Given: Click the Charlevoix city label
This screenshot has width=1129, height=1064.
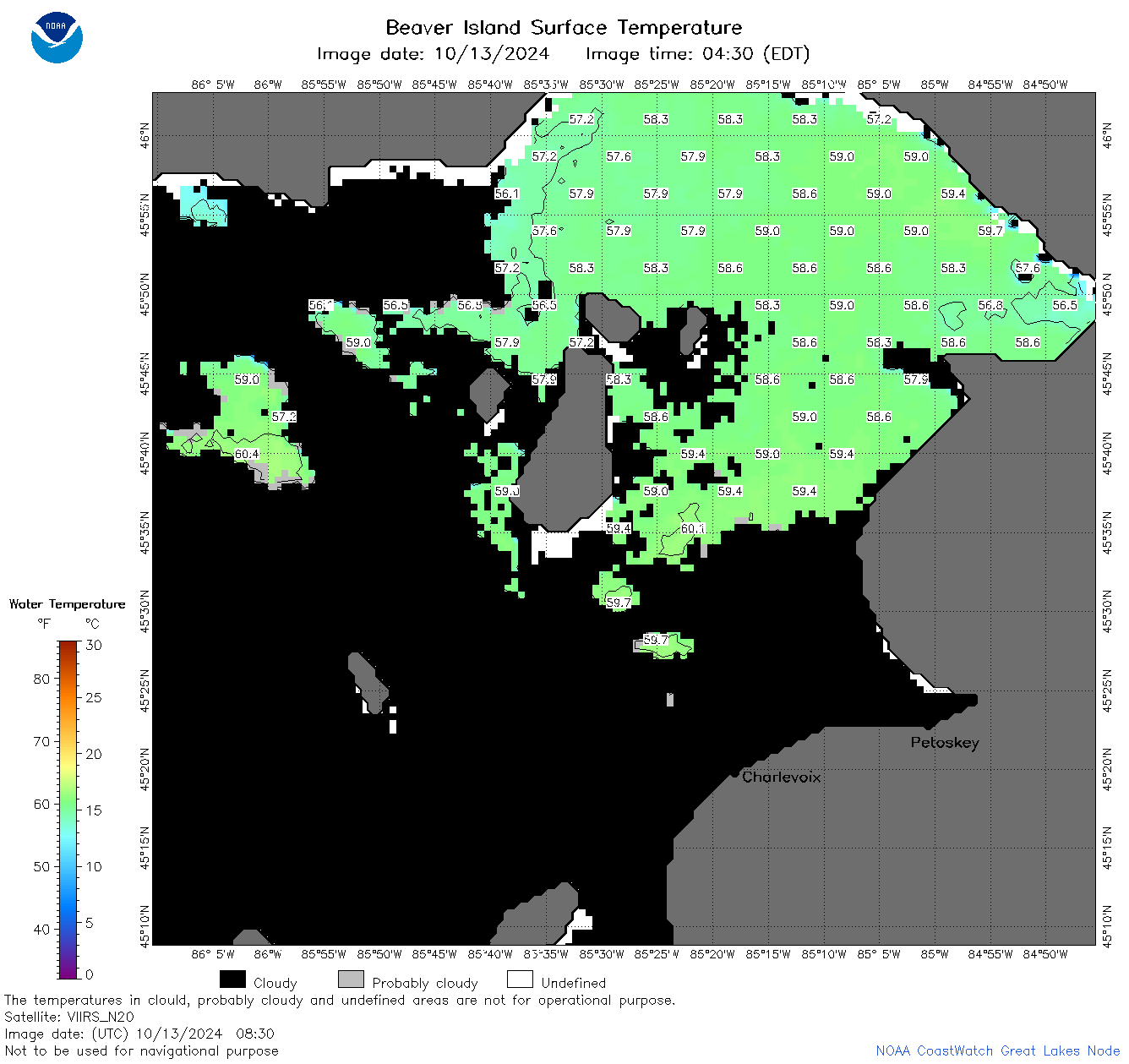Looking at the screenshot, I should pyautogui.click(x=781, y=777).
